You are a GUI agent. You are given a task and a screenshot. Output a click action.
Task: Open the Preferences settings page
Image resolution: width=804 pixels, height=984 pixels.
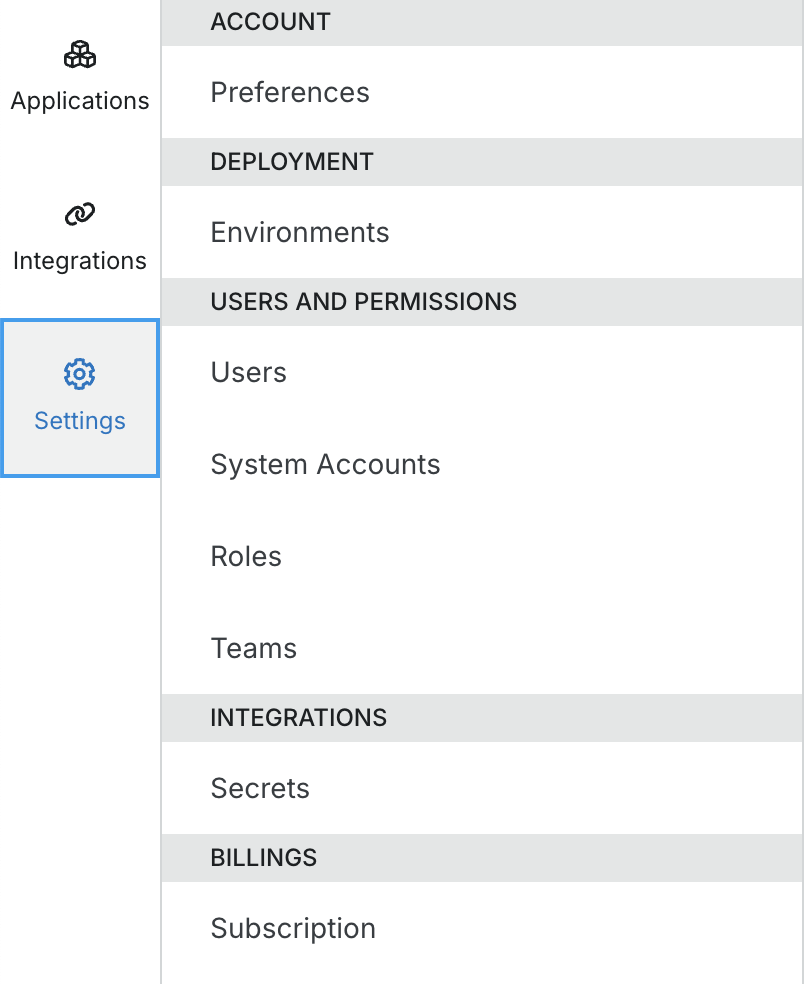pyautogui.click(x=289, y=92)
